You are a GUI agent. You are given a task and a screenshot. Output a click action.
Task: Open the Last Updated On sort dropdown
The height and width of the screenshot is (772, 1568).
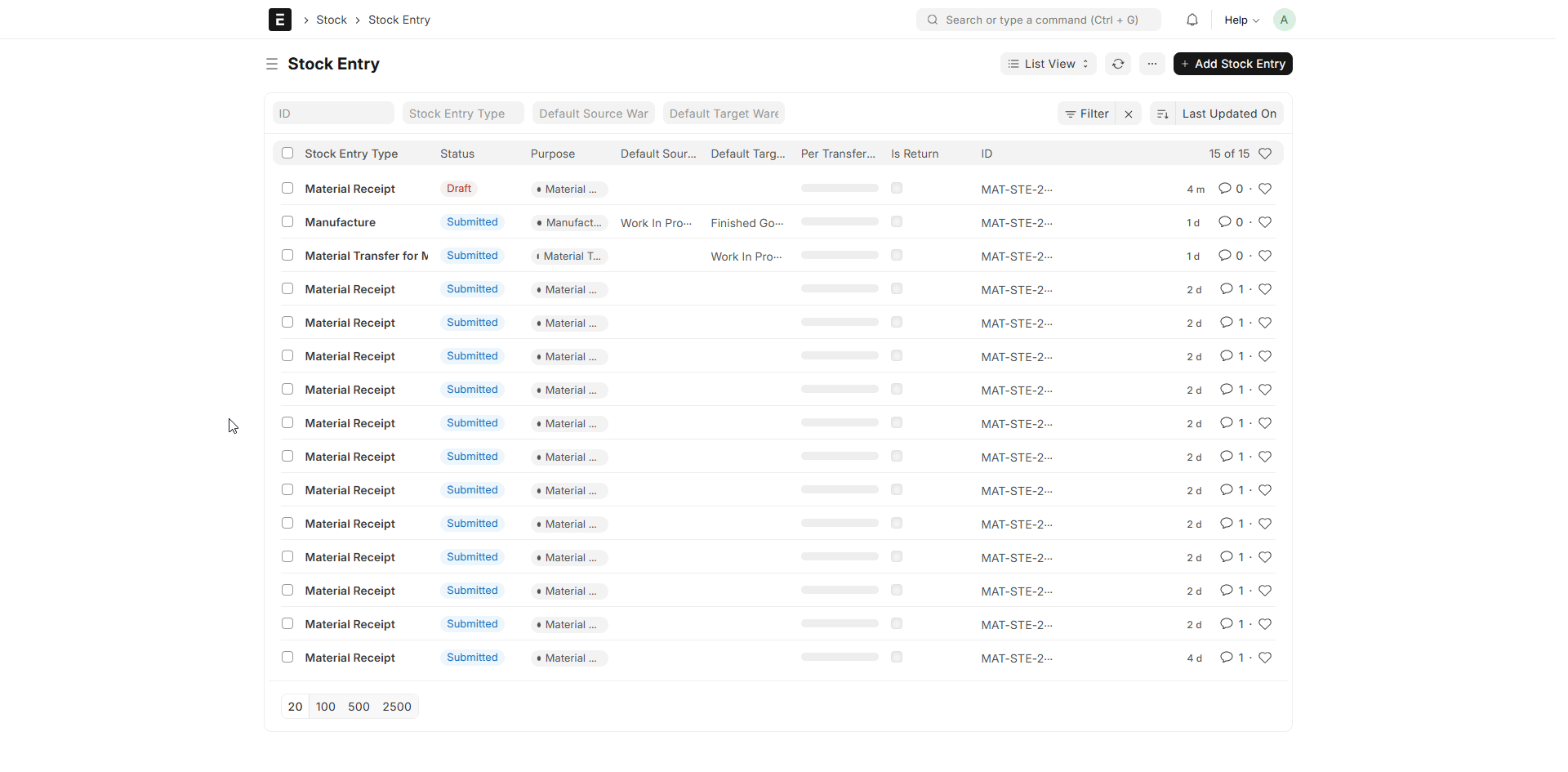point(1228,114)
